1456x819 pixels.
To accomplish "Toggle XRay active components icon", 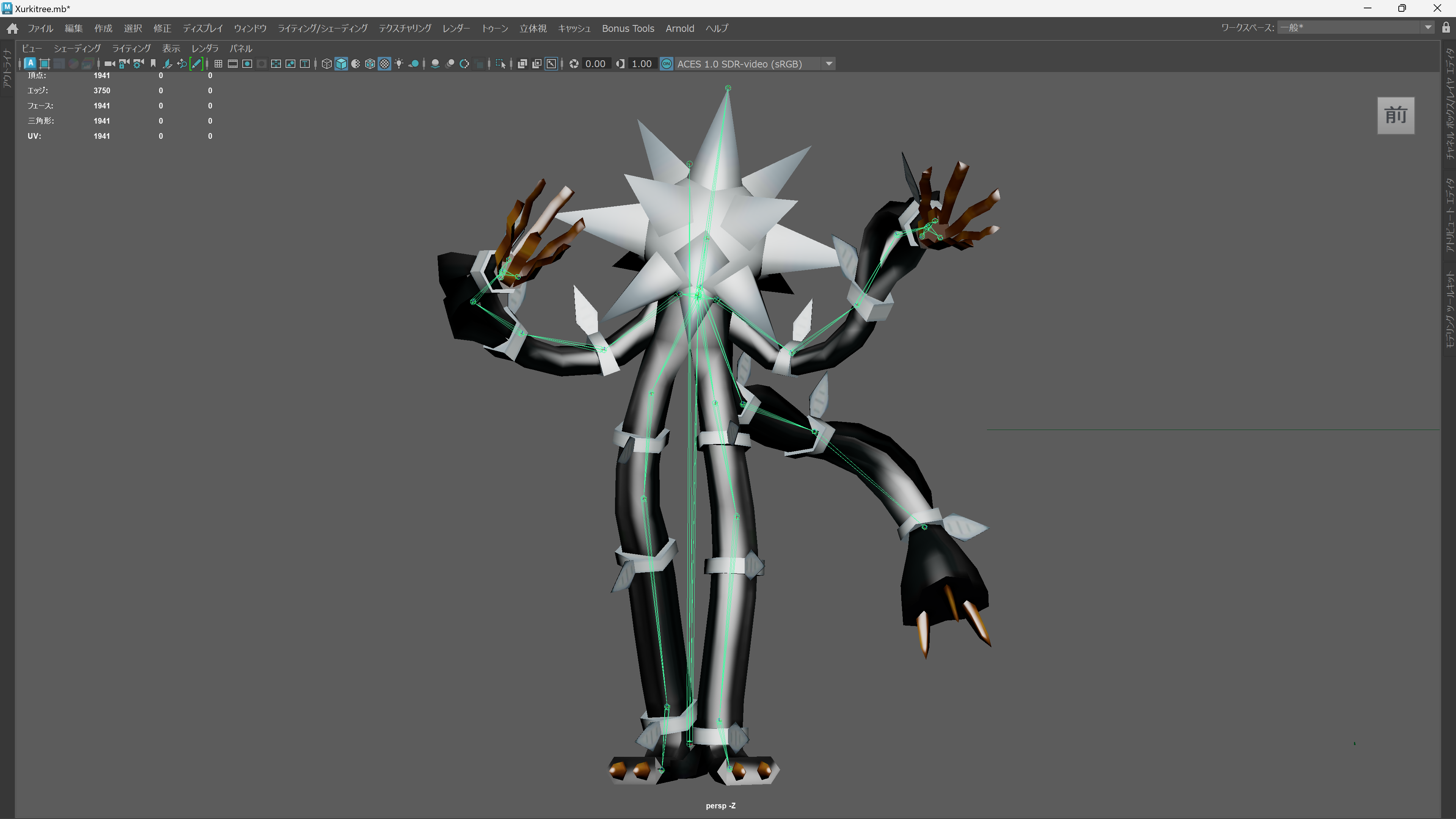I will point(537,64).
